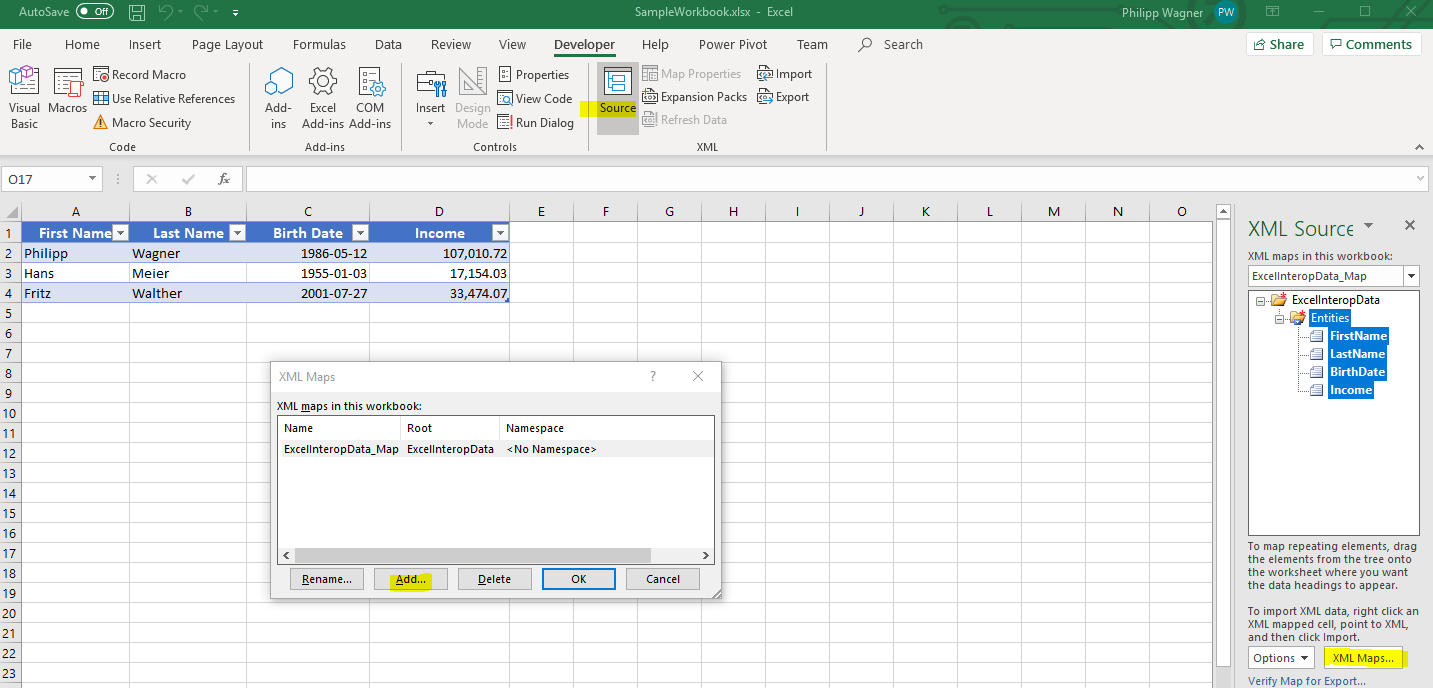Viewport: 1433px width, 688px height.
Task: Click the Insert Function fx icon
Action: [x=224, y=179]
